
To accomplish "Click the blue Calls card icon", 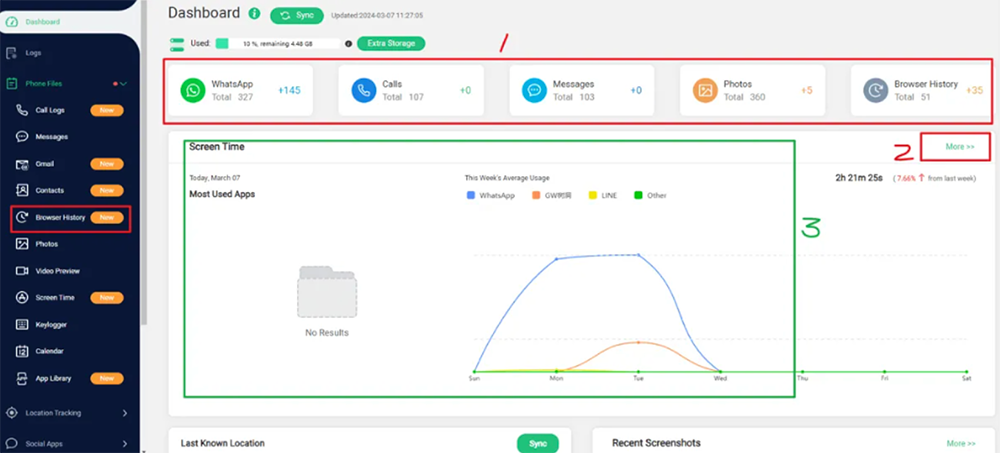I will pos(364,91).
